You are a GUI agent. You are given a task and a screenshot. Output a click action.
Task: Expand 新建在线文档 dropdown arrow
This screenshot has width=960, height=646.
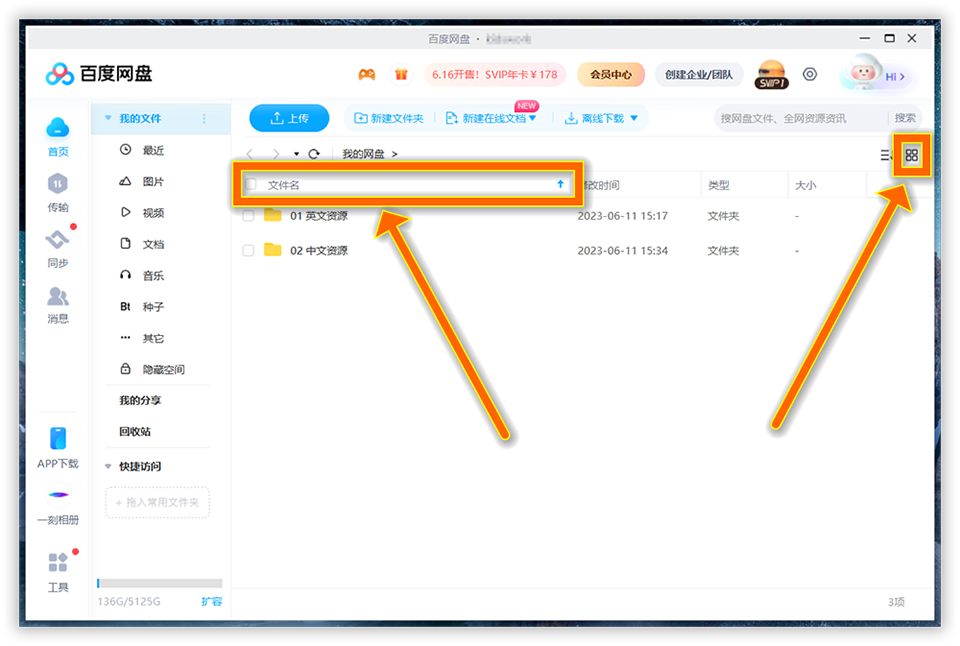[532, 119]
